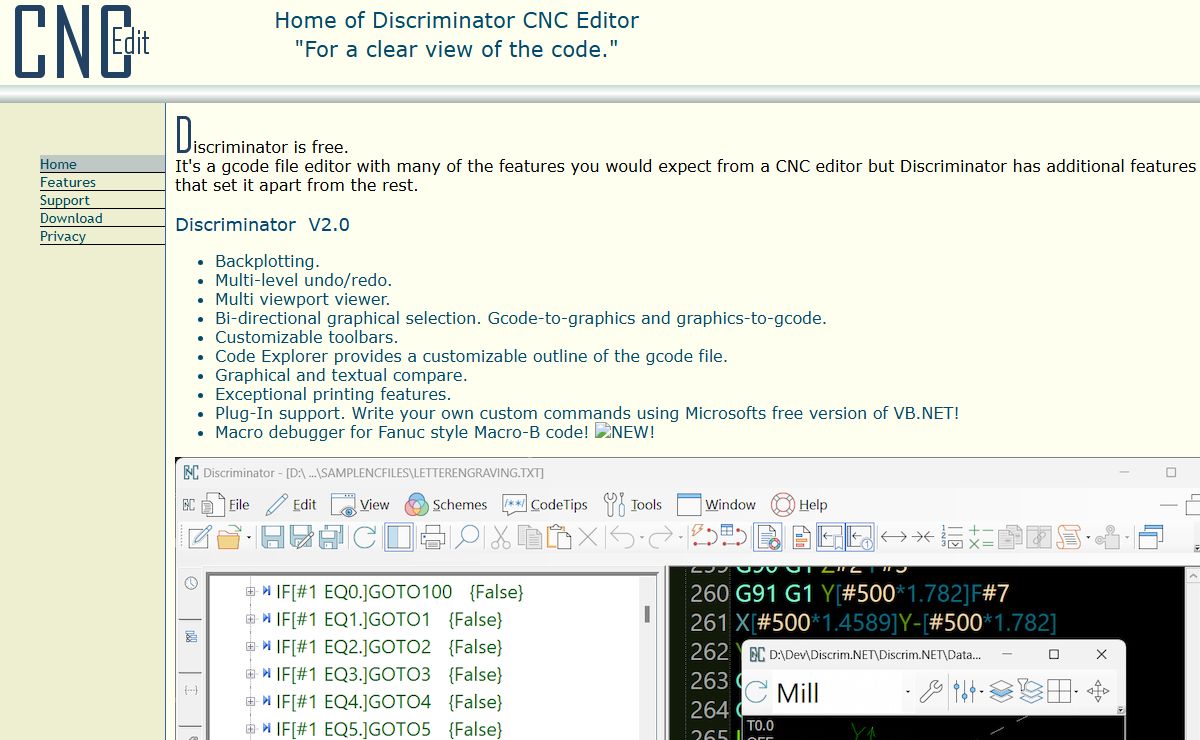Open the Schemes menu
This screenshot has width=1200, height=740.
[x=446, y=504]
